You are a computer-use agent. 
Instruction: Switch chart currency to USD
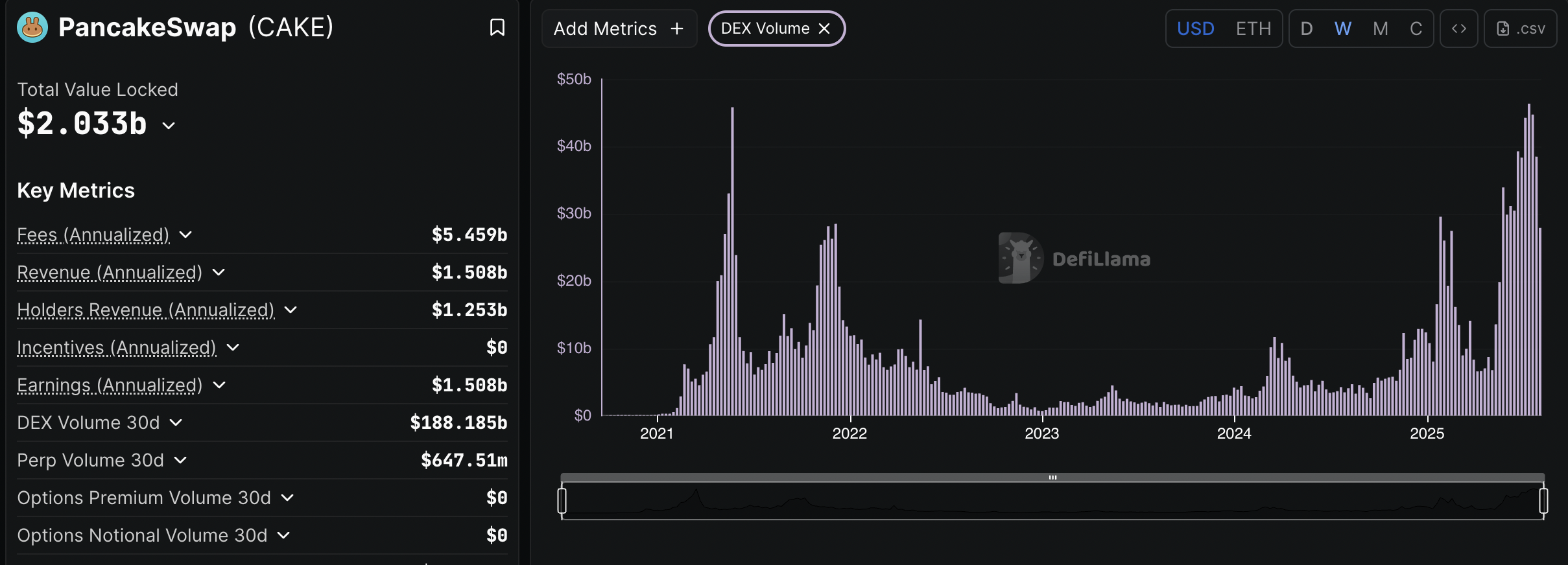(1196, 29)
